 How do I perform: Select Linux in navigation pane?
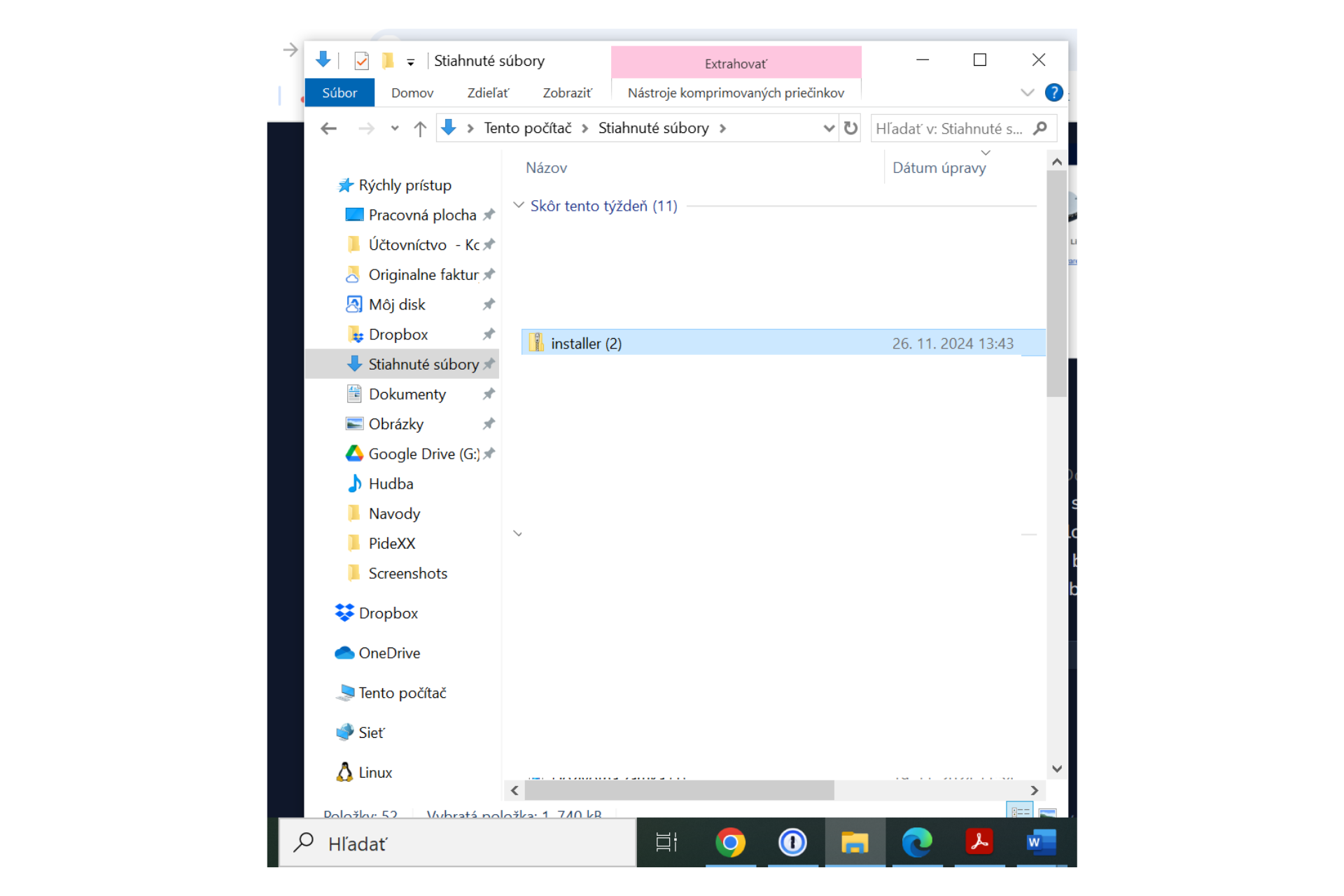[x=374, y=772]
